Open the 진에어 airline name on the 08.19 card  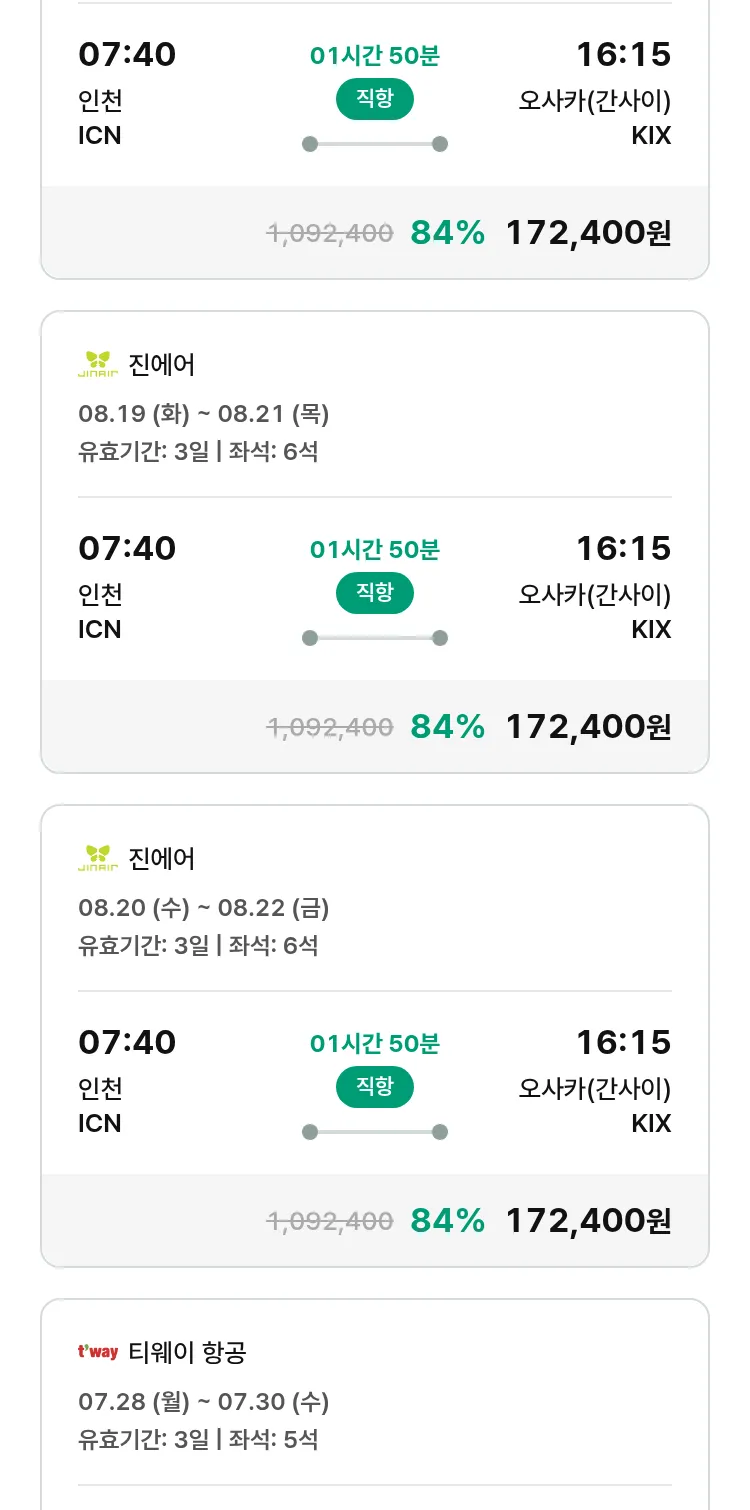click(x=162, y=365)
